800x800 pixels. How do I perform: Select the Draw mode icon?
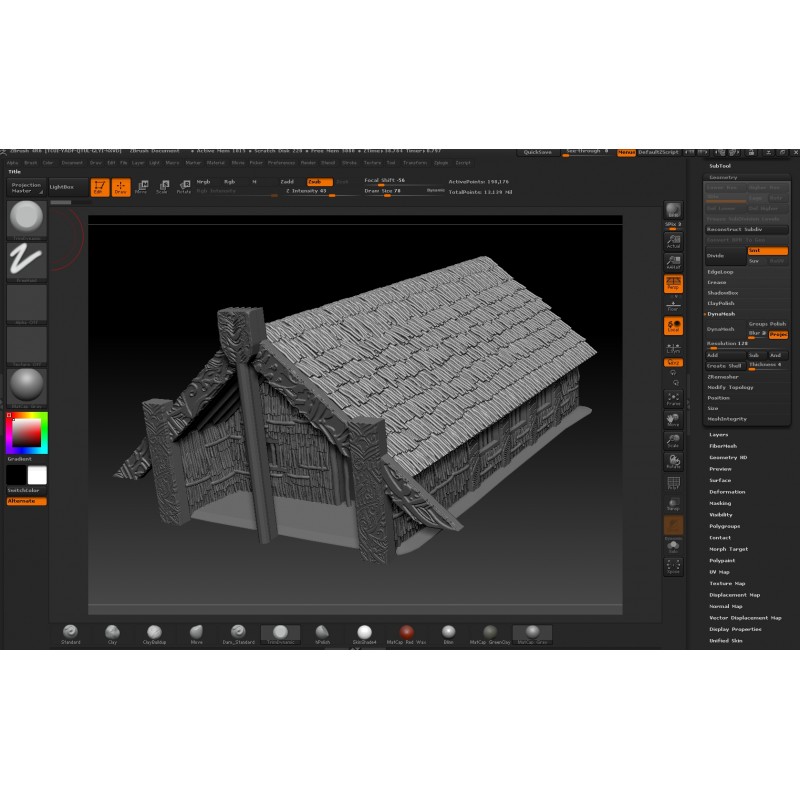click(121, 187)
